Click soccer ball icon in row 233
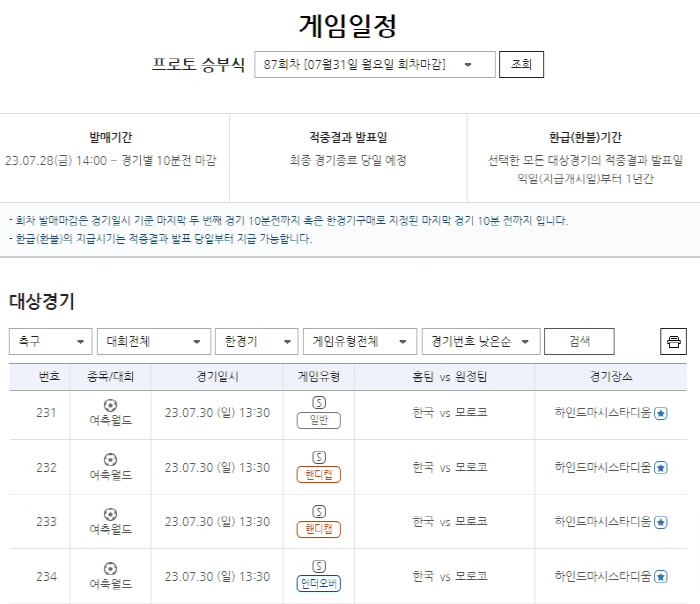Viewport: 700px width, 604px height. tap(110, 514)
